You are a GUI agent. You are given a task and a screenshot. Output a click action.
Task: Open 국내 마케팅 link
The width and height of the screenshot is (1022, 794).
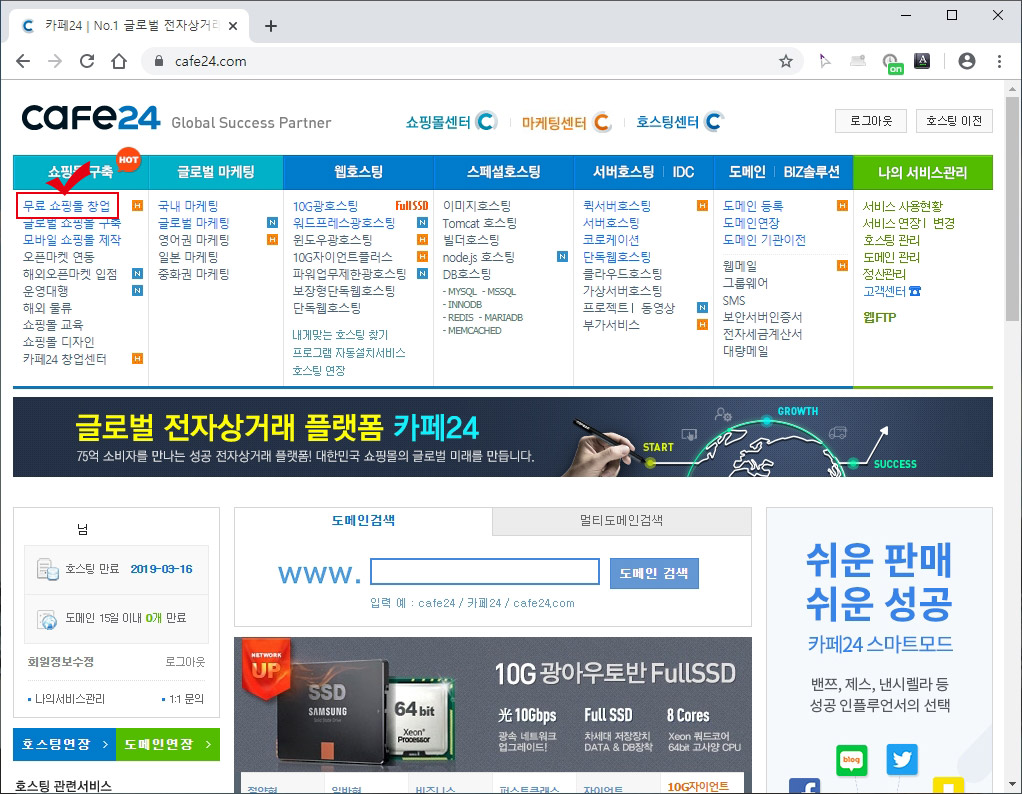(x=188, y=206)
